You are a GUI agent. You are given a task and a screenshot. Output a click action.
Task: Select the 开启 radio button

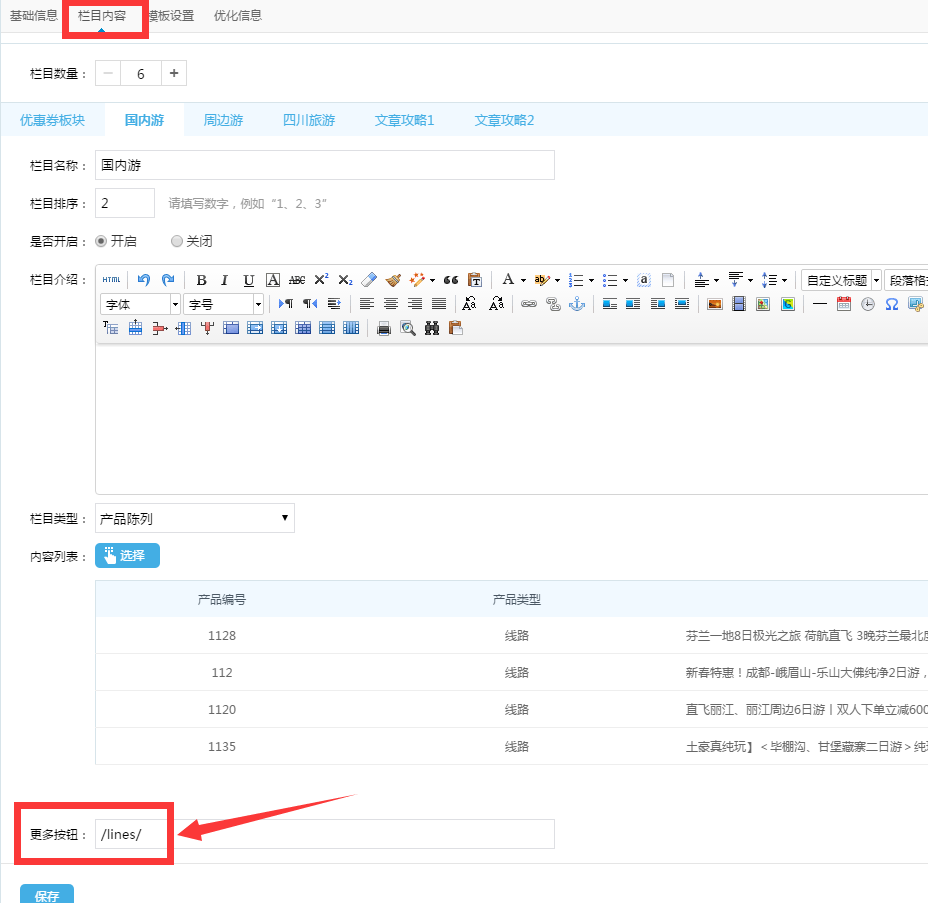click(101, 241)
